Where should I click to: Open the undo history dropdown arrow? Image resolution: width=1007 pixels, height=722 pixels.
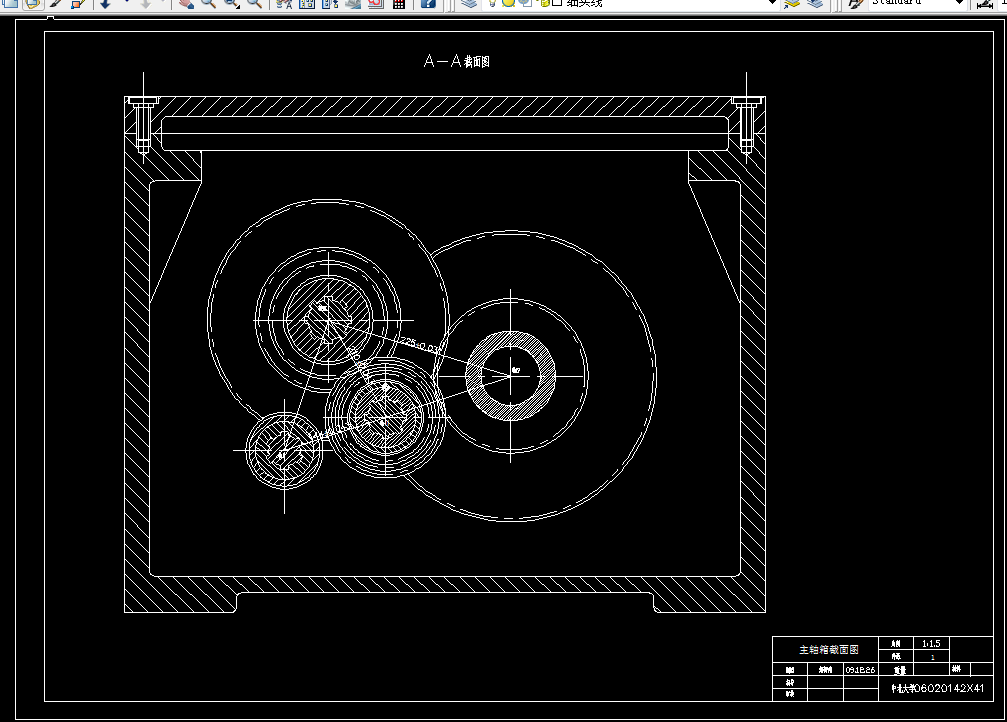(x=126, y=3)
